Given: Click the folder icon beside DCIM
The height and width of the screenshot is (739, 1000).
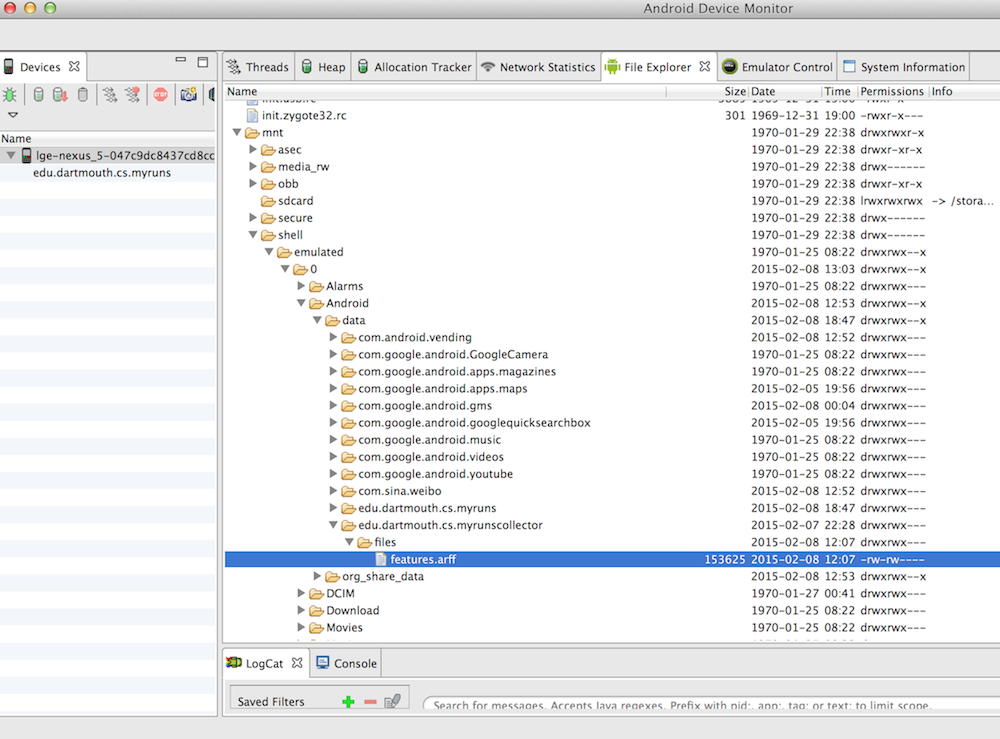Looking at the screenshot, I should point(316,594).
